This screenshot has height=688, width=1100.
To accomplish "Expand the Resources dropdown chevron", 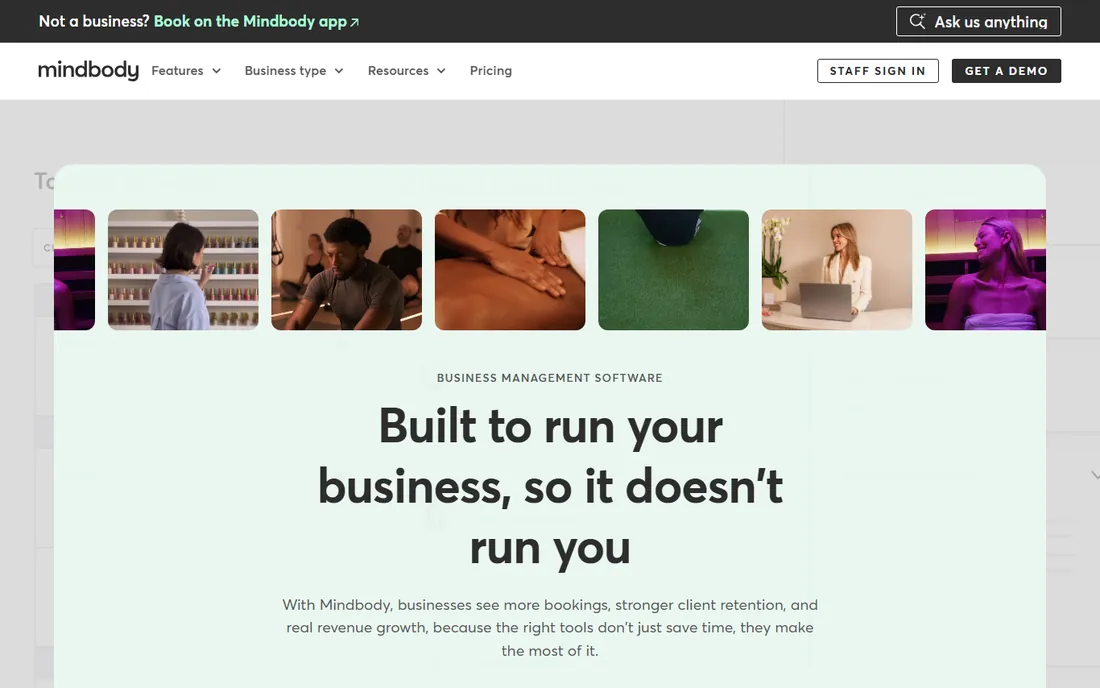I will point(441,71).
